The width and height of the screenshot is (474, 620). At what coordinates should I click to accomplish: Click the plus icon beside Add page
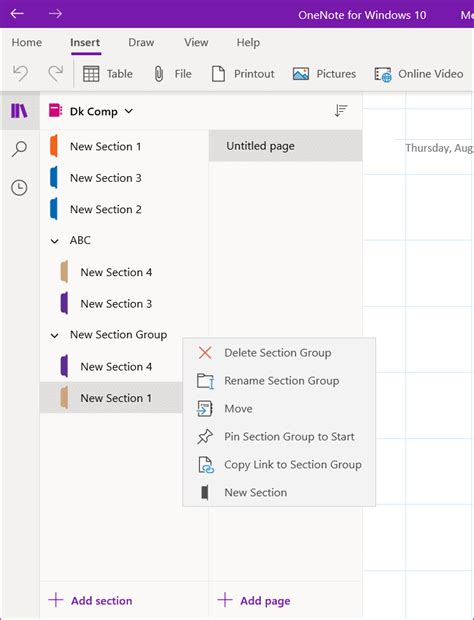pyautogui.click(x=225, y=600)
